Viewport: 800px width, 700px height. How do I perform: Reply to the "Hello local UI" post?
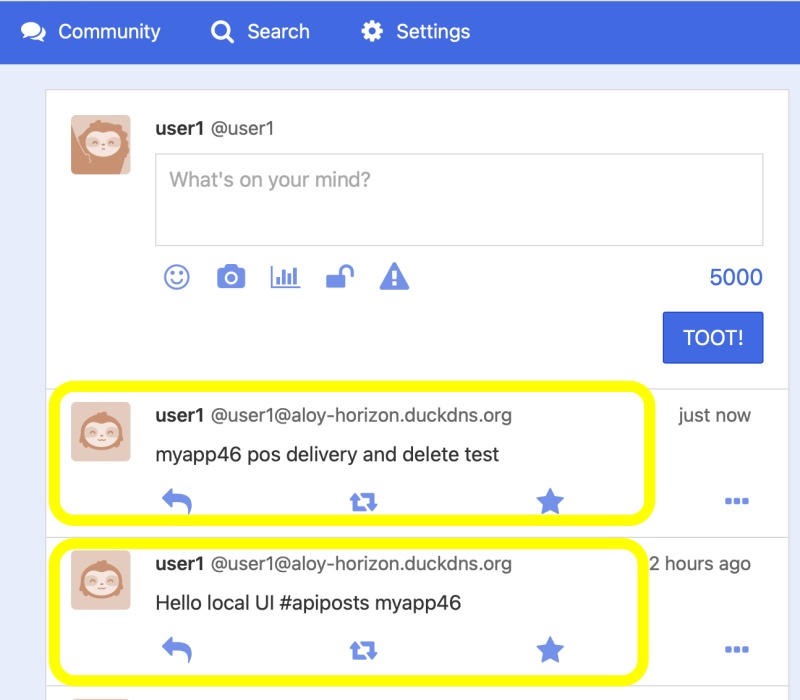click(177, 649)
